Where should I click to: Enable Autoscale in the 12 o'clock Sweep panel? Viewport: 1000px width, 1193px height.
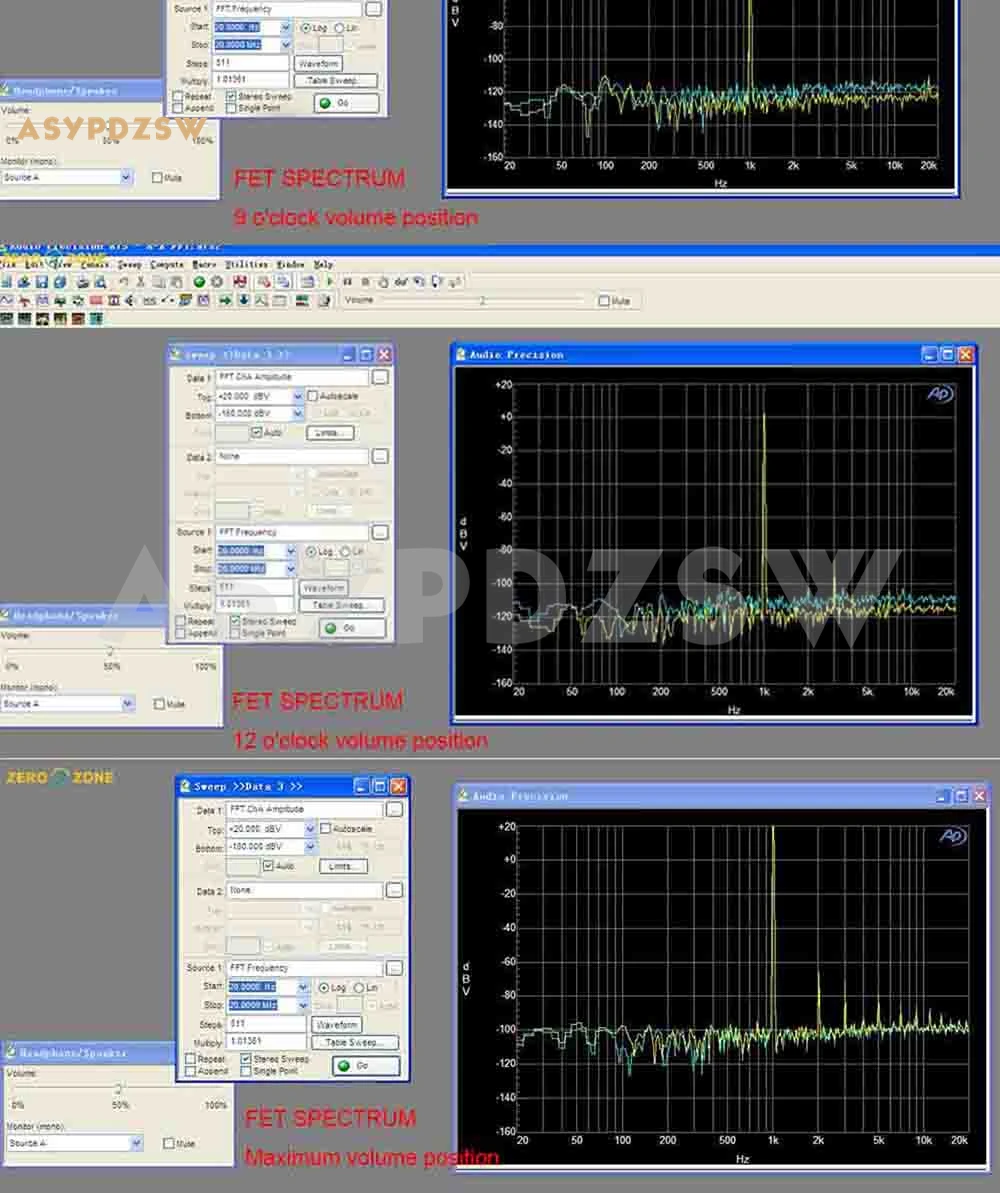coord(313,396)
